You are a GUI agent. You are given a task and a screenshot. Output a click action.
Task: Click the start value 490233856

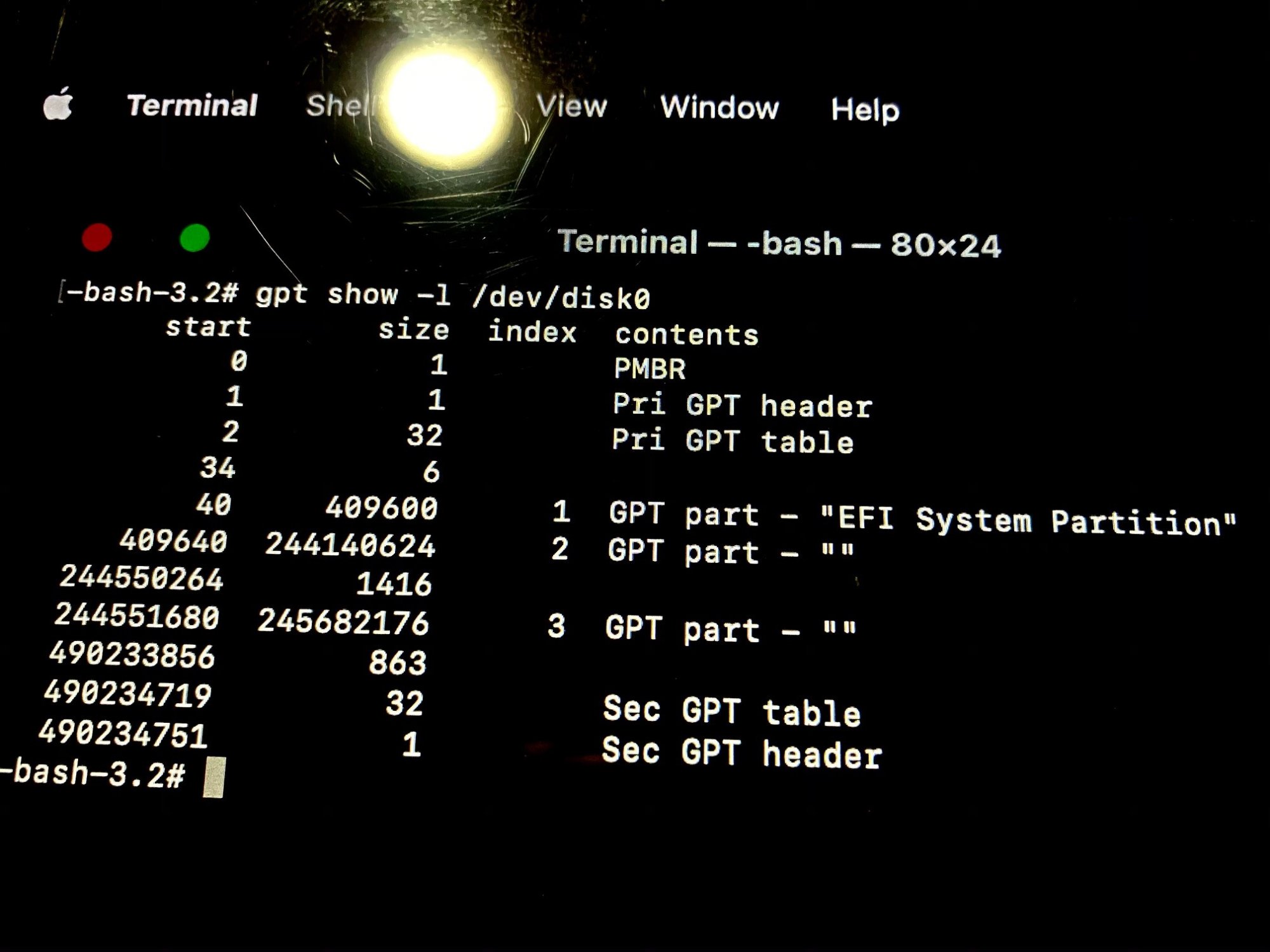pyautogui.click(x=132, y=655)
